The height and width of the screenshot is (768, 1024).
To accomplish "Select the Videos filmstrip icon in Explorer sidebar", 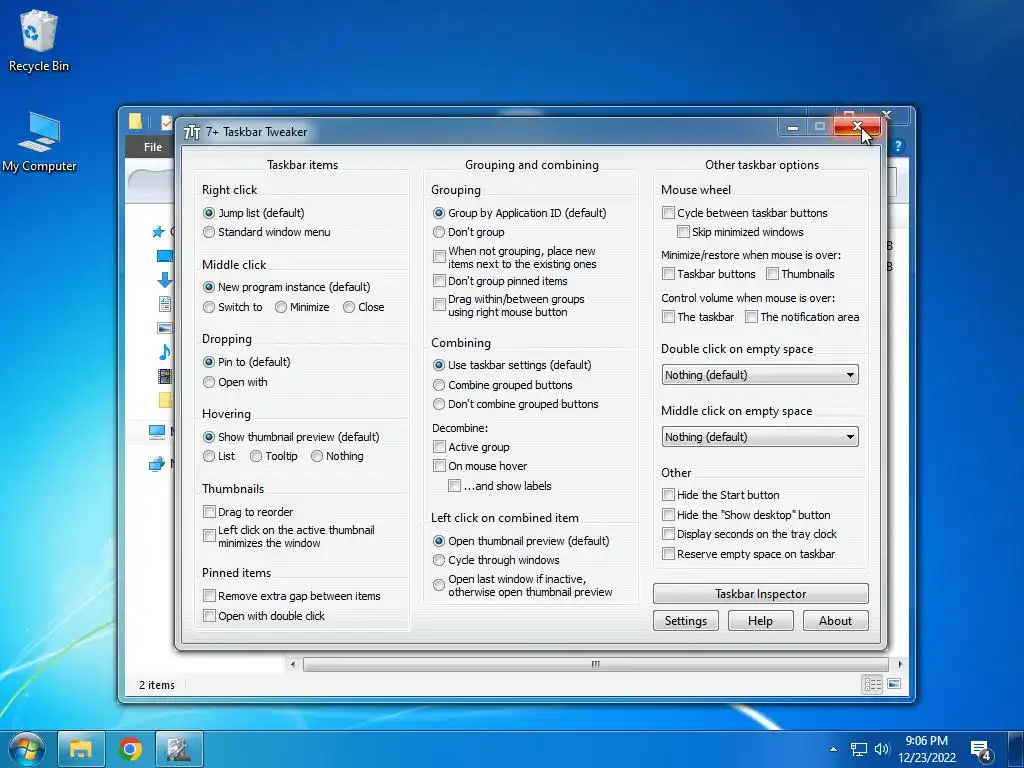I will (165, 376).
